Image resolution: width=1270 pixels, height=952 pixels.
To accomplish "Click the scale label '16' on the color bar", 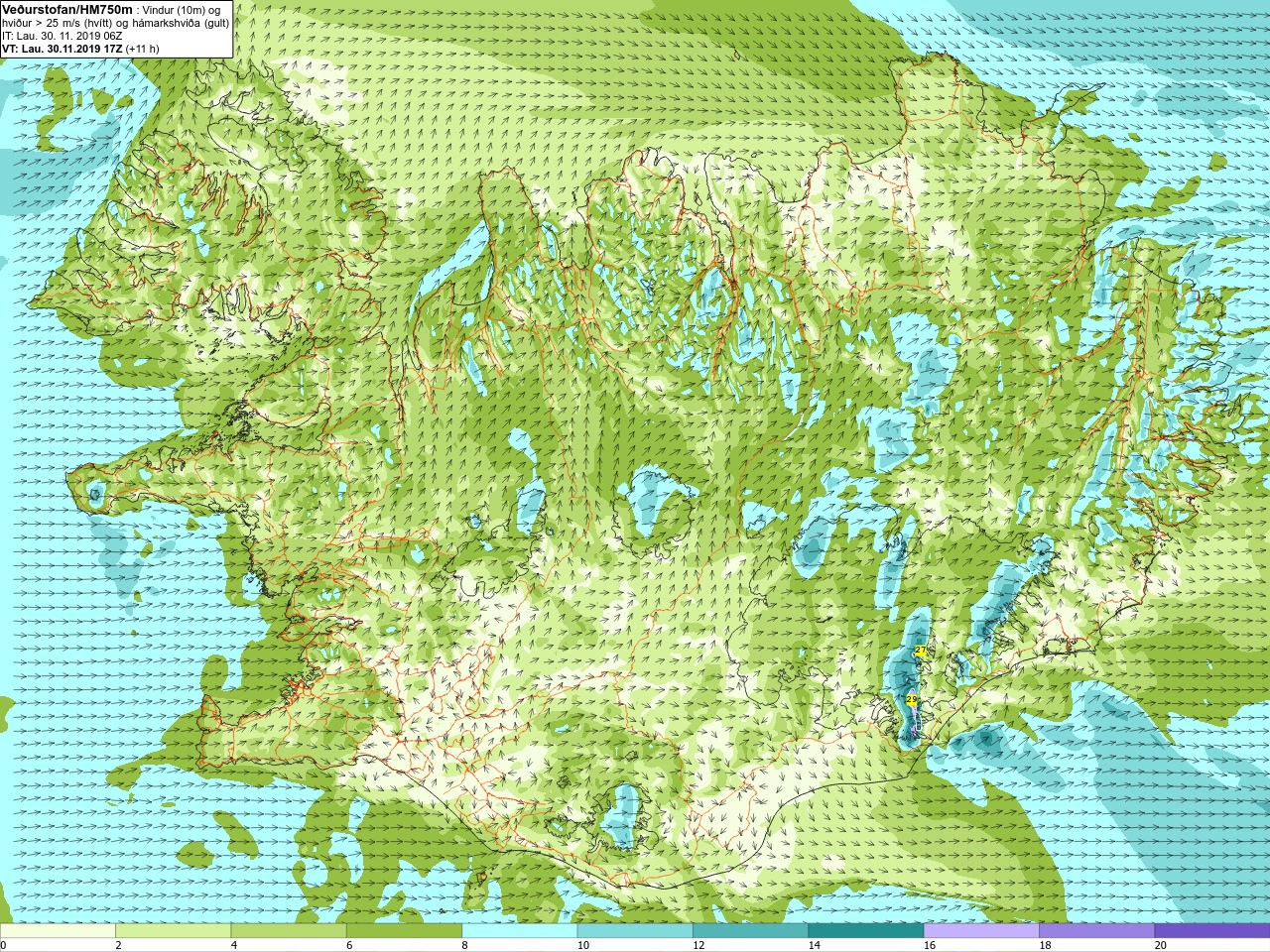I will point(930,945).
